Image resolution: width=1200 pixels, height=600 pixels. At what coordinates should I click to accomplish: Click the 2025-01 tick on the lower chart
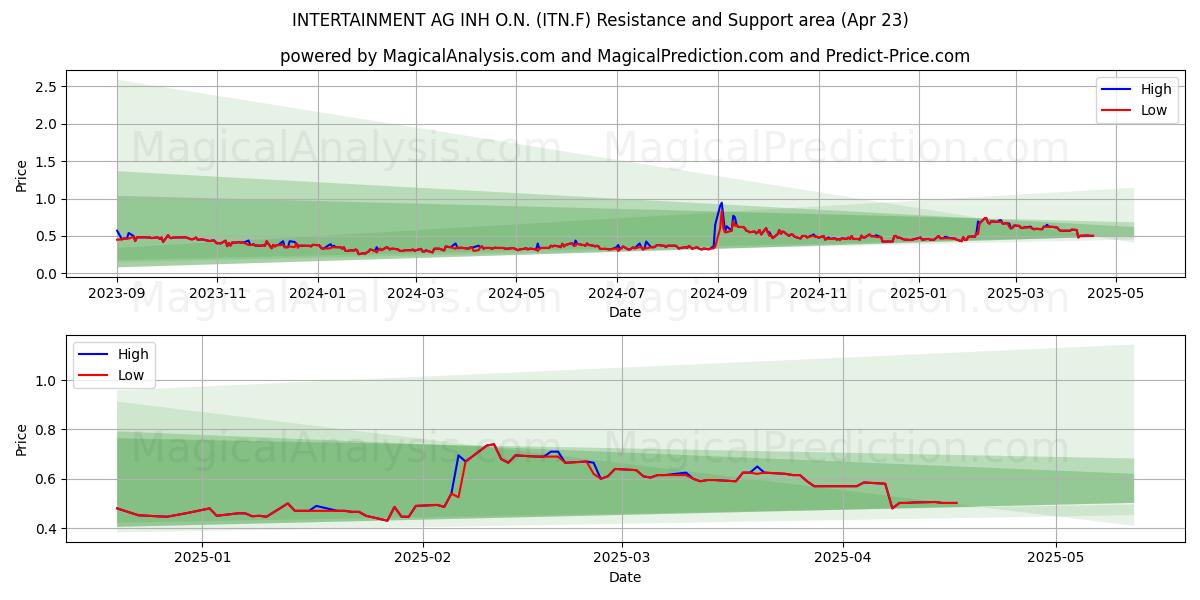click(x=202, y=558)
